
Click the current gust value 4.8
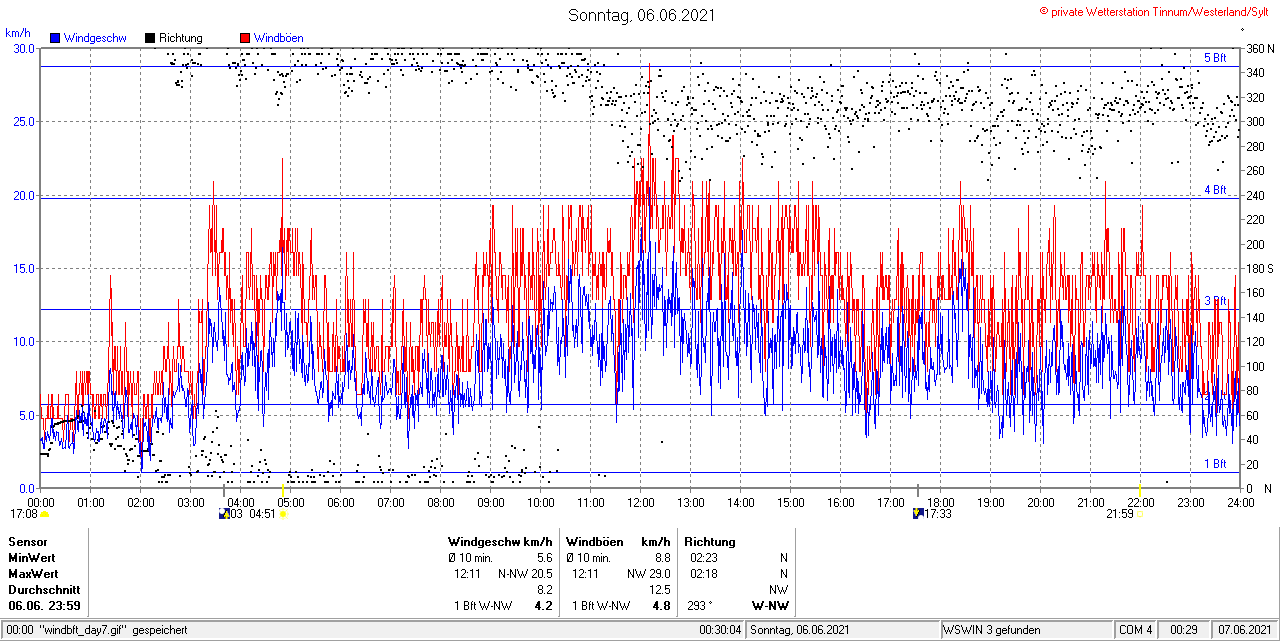point(661,606)
